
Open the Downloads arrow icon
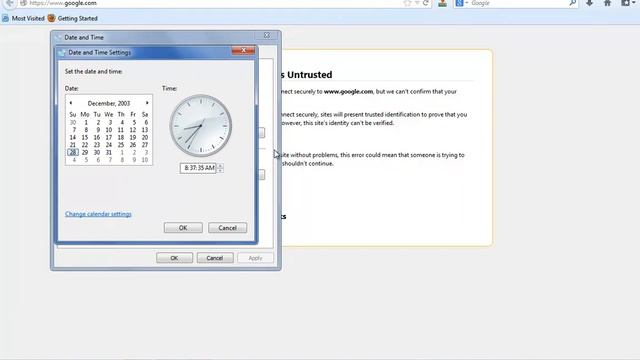point(589,3)
